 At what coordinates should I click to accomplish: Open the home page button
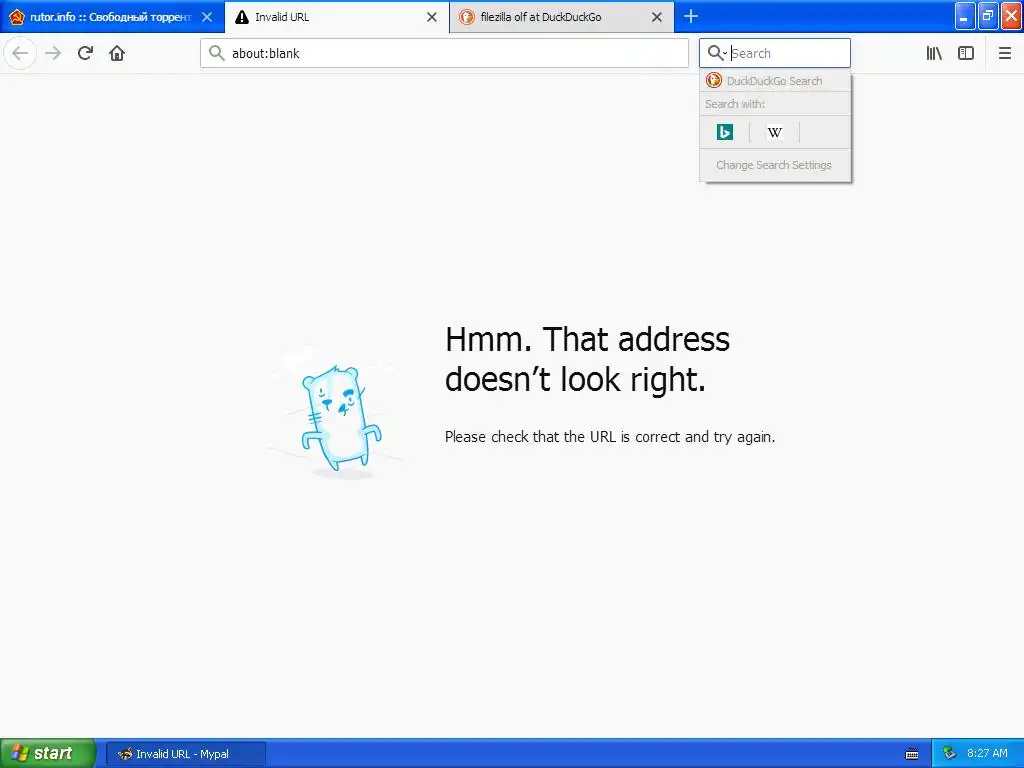[117, 53]
